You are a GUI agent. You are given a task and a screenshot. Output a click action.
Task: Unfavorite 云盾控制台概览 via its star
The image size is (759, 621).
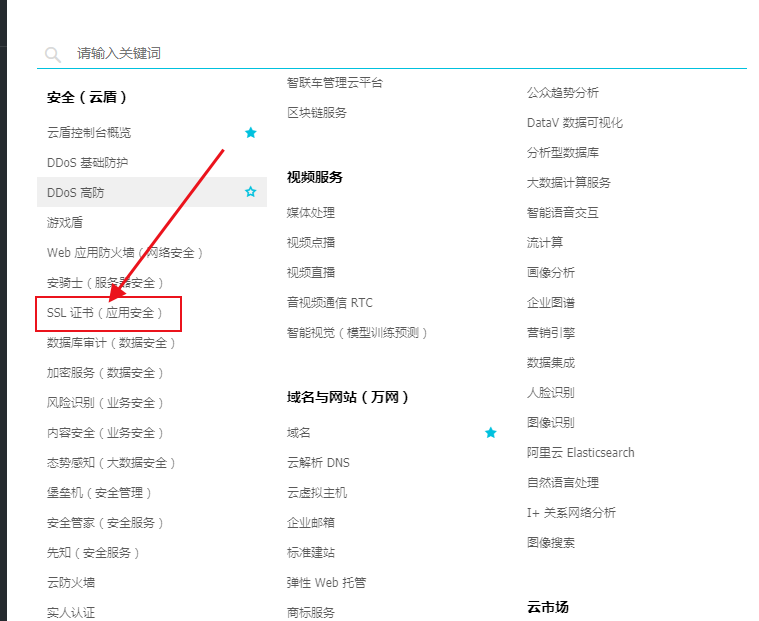pos(250,133)
